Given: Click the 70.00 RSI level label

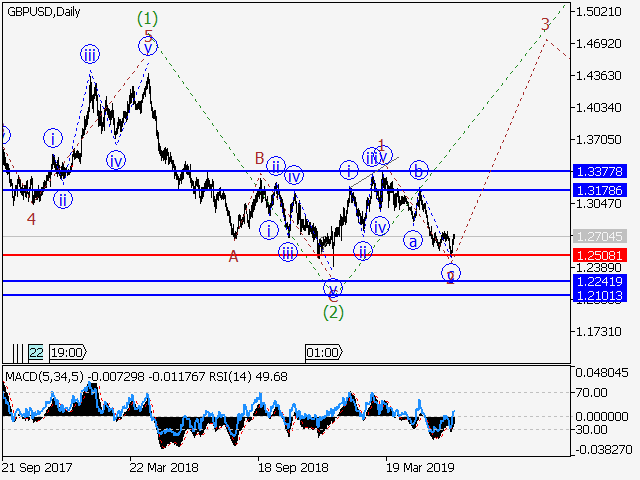Looking at the screenshot, I should pos(591,393).
